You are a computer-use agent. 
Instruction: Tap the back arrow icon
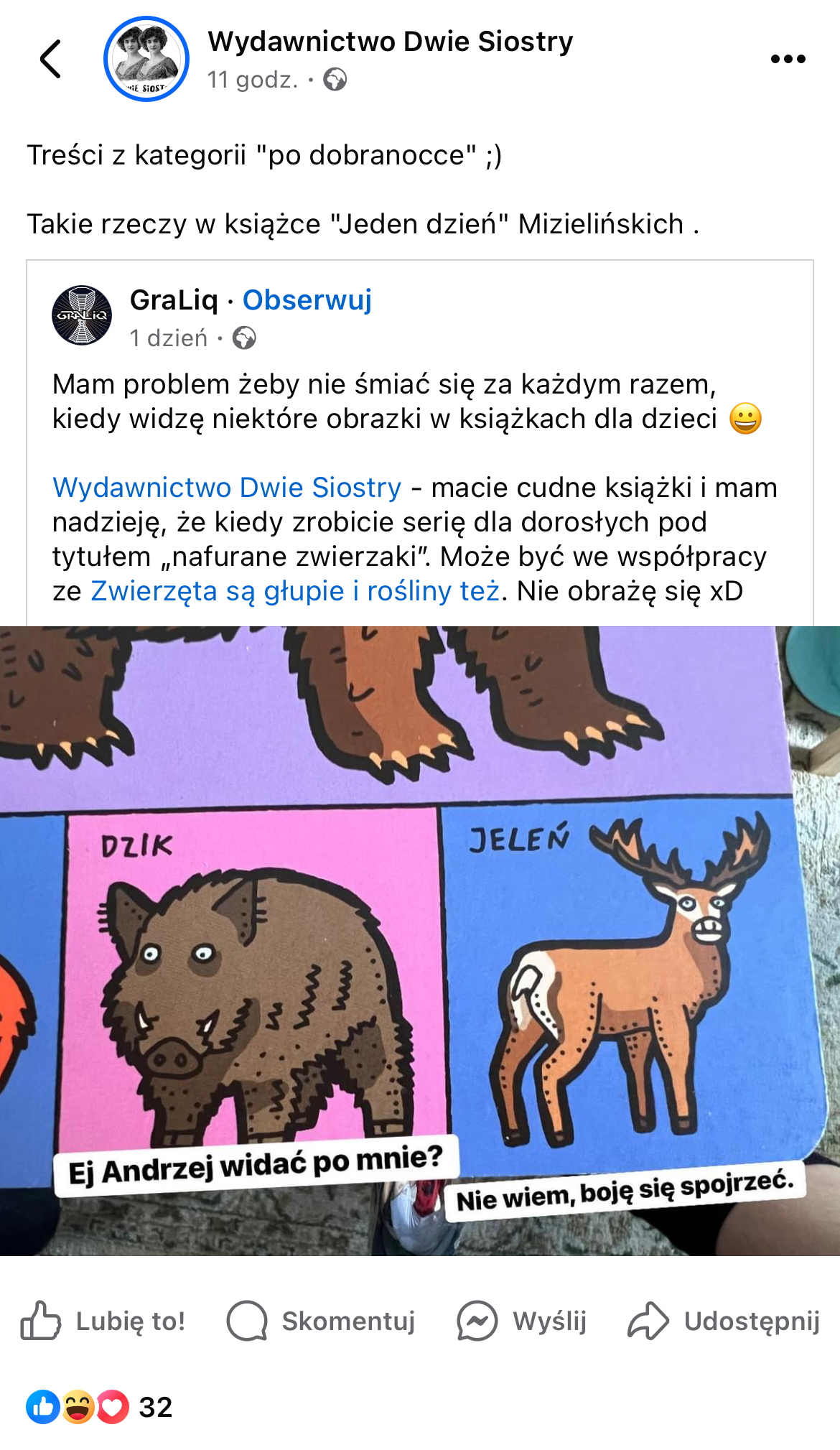[x=50, y=59]
